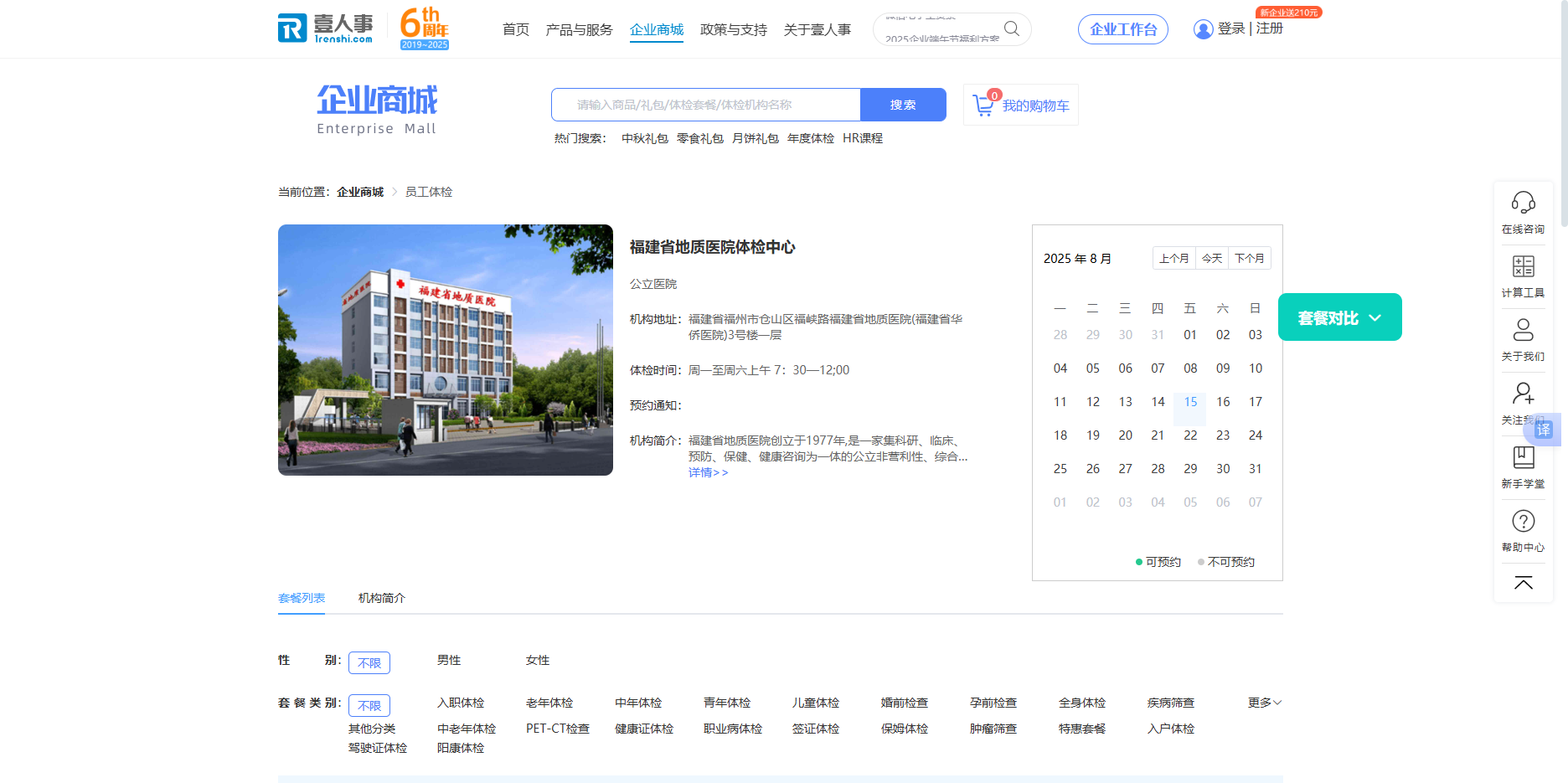Select calendar date 22
The image size is (1568, 783).
(1190, 435)
